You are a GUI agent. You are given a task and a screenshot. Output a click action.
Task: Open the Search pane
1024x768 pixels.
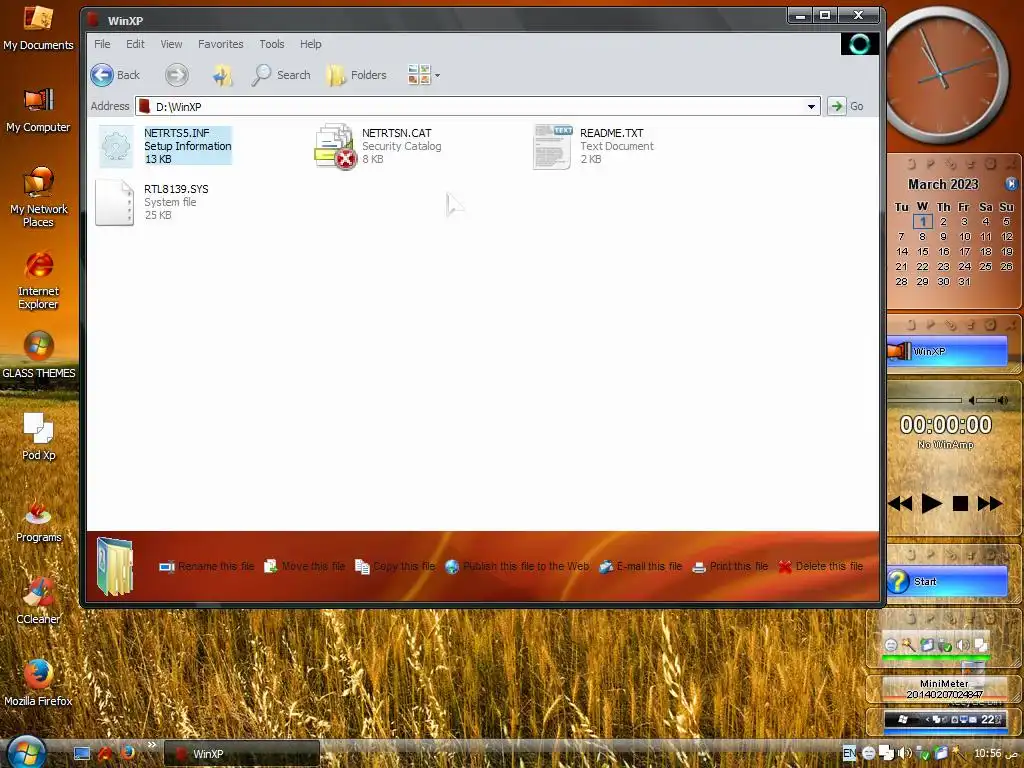point(281,75)
